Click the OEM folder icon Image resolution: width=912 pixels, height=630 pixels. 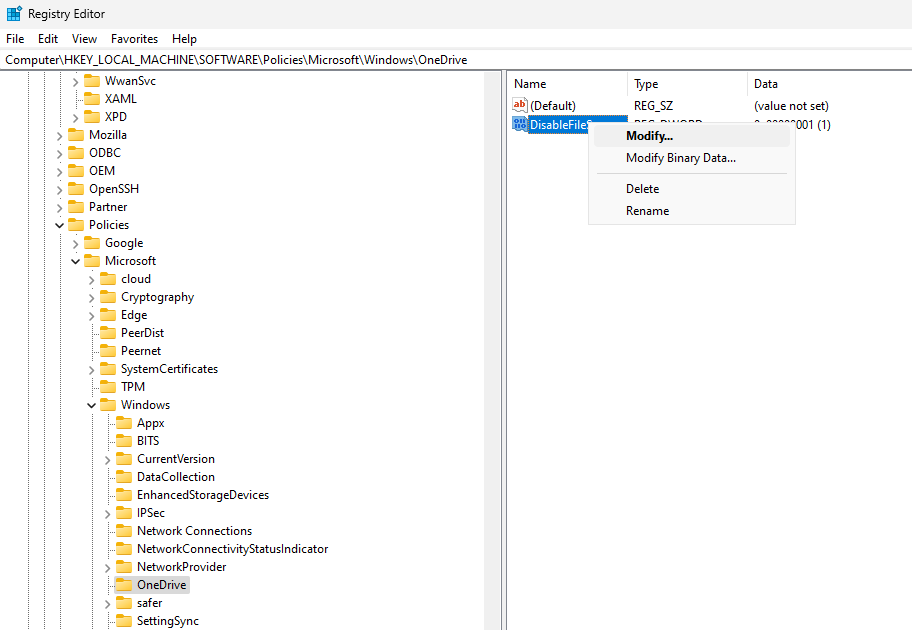(76, 171)
